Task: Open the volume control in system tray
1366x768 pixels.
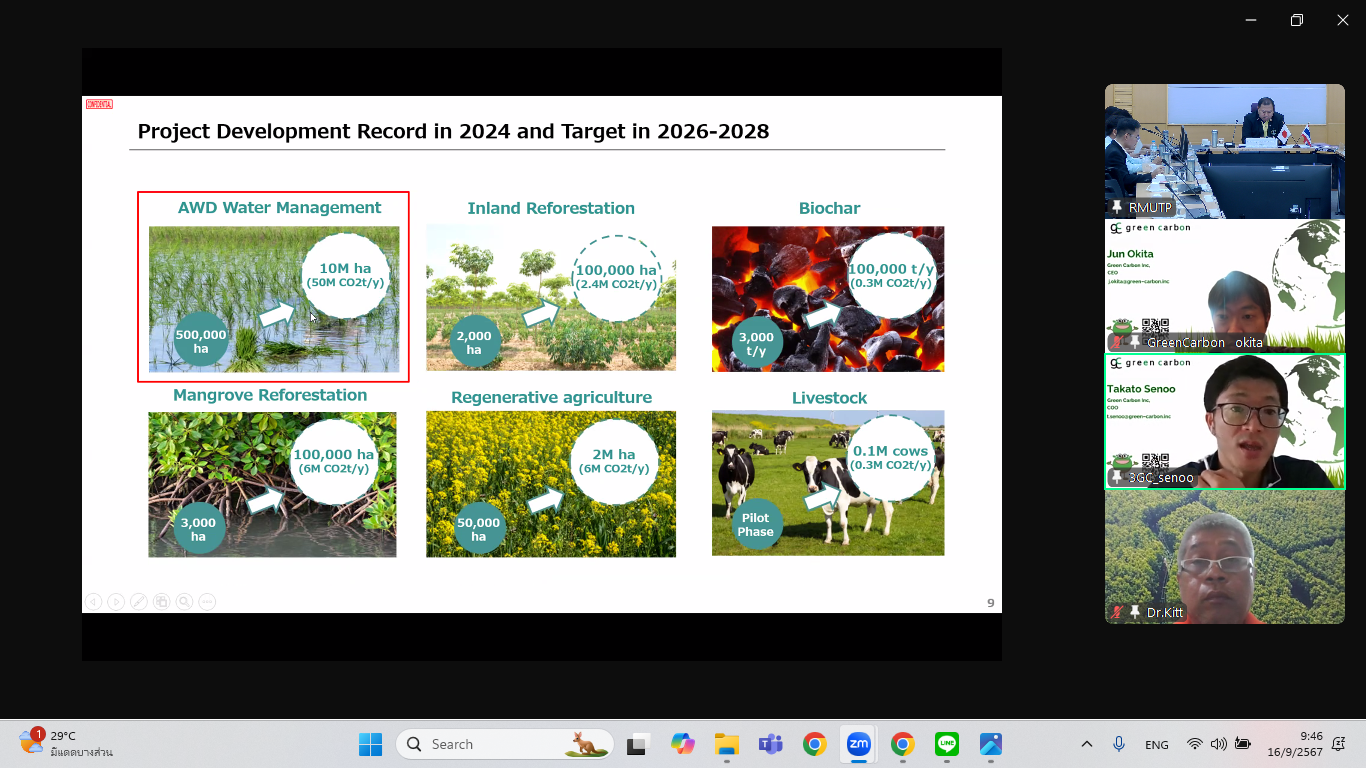Action: pyautogui.click(x=1218, y=744)
